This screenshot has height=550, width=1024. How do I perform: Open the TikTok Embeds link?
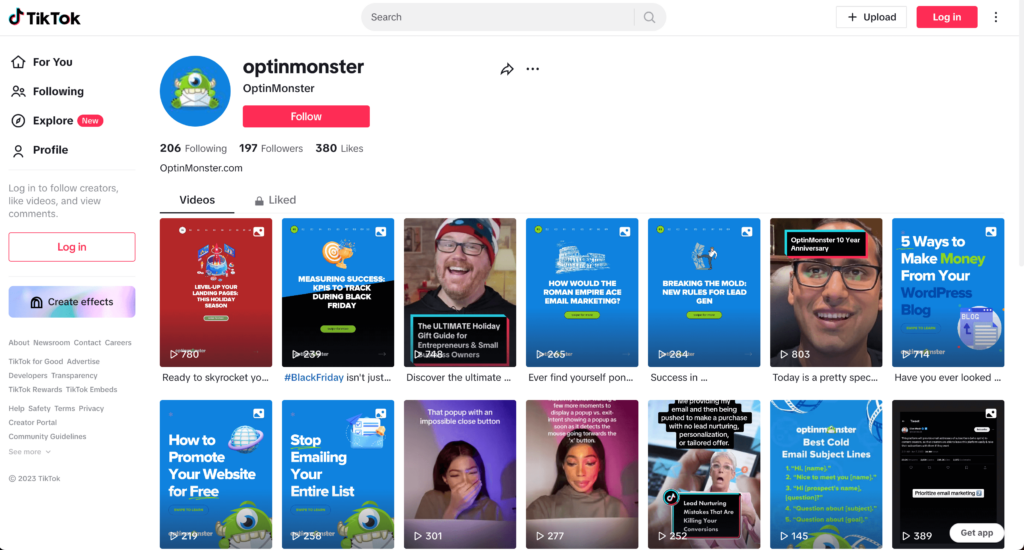point(91,390)
